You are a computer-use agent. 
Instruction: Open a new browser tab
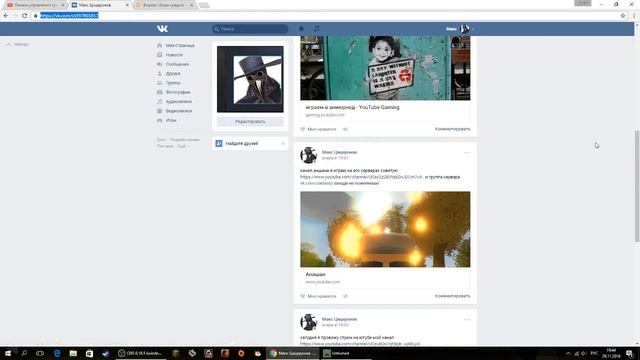click(x=204, y=5)
